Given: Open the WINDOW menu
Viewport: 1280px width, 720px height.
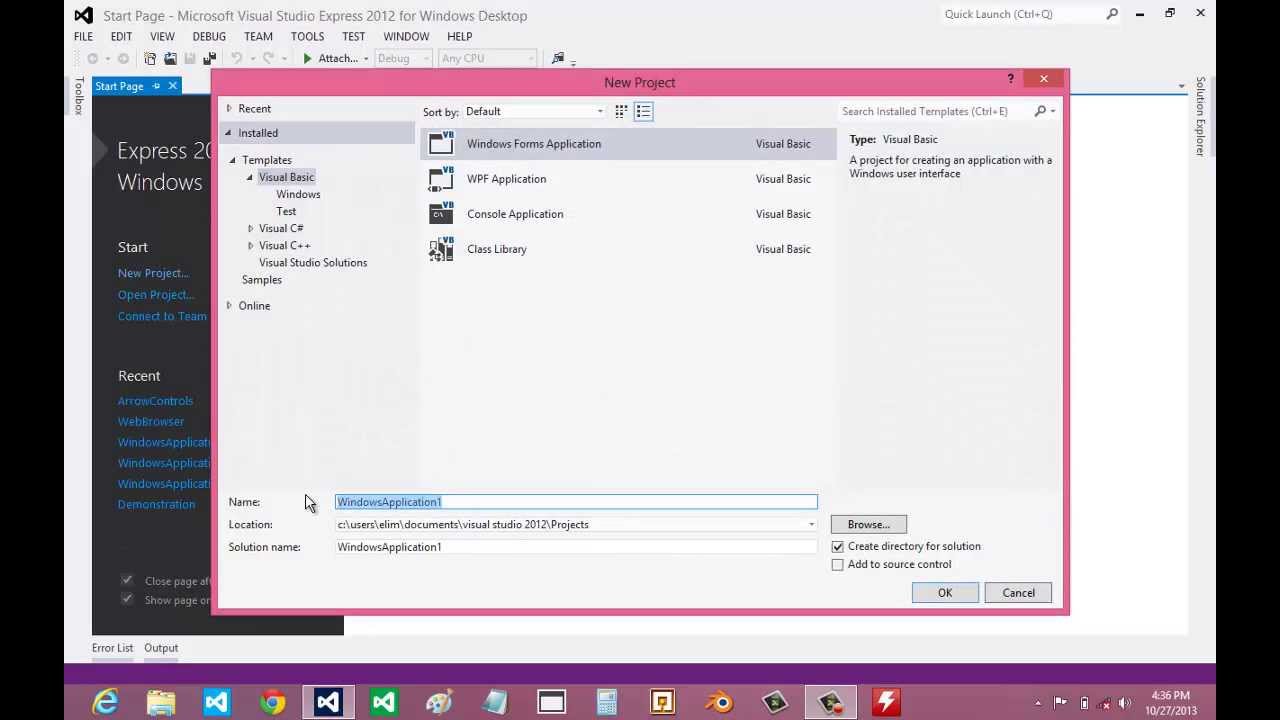Looking at the screenshot, I should tap(406, 36).
